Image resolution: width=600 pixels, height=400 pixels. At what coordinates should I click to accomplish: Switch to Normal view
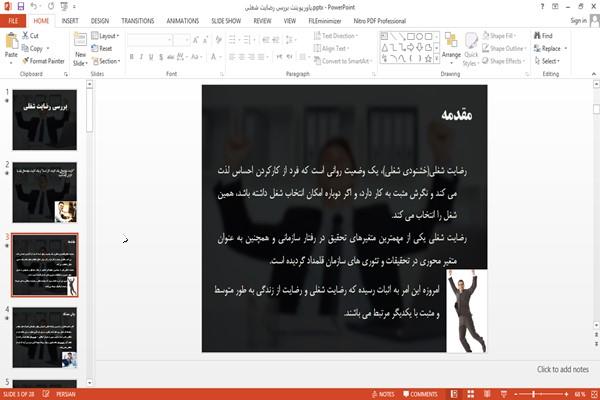454,394
